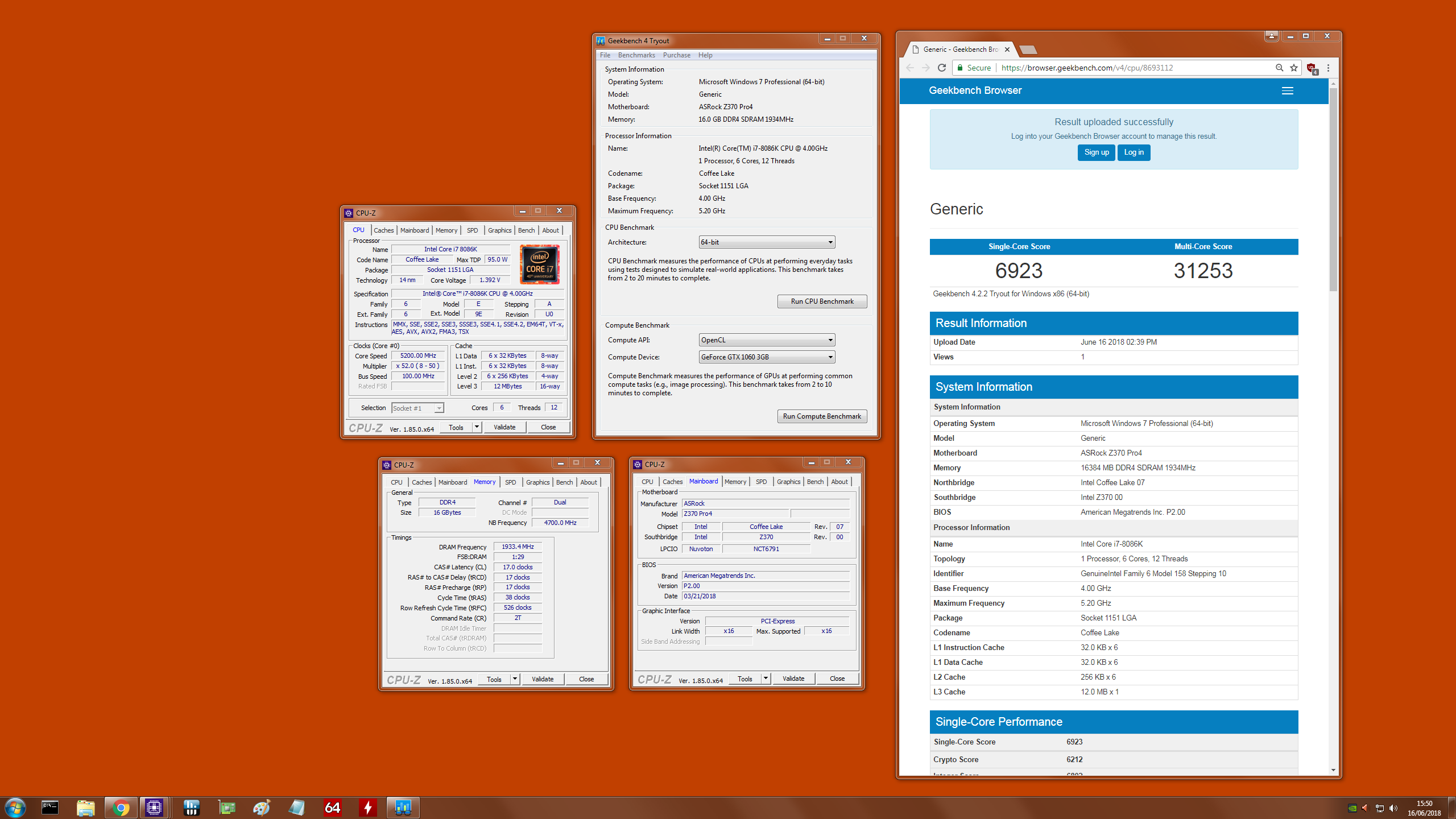Open the red AIDA64 icon in the taskbar
This screenshot has width=1456, height=819.
(x=333, y=807)
